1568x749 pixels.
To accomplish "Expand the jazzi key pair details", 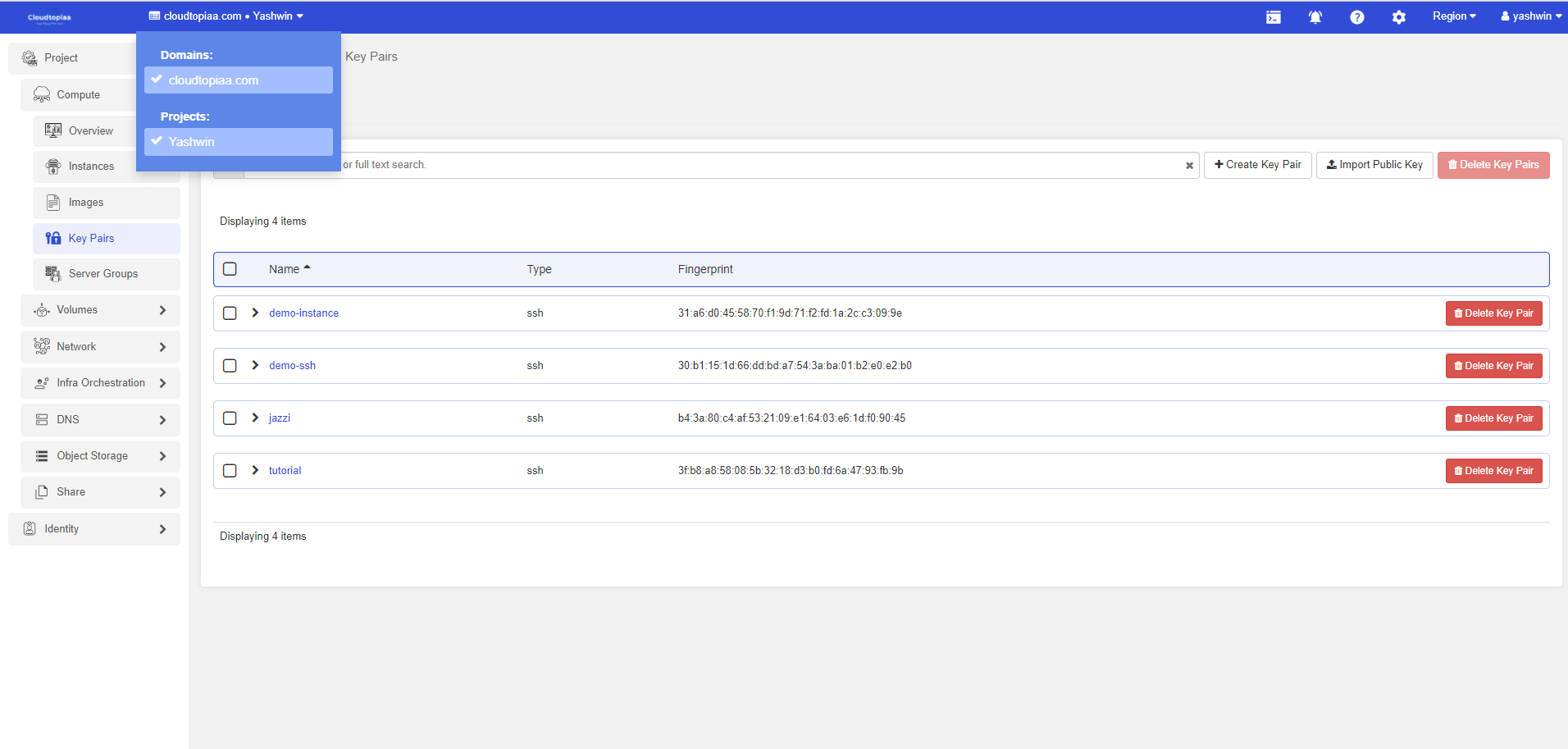I will (255, 418).
